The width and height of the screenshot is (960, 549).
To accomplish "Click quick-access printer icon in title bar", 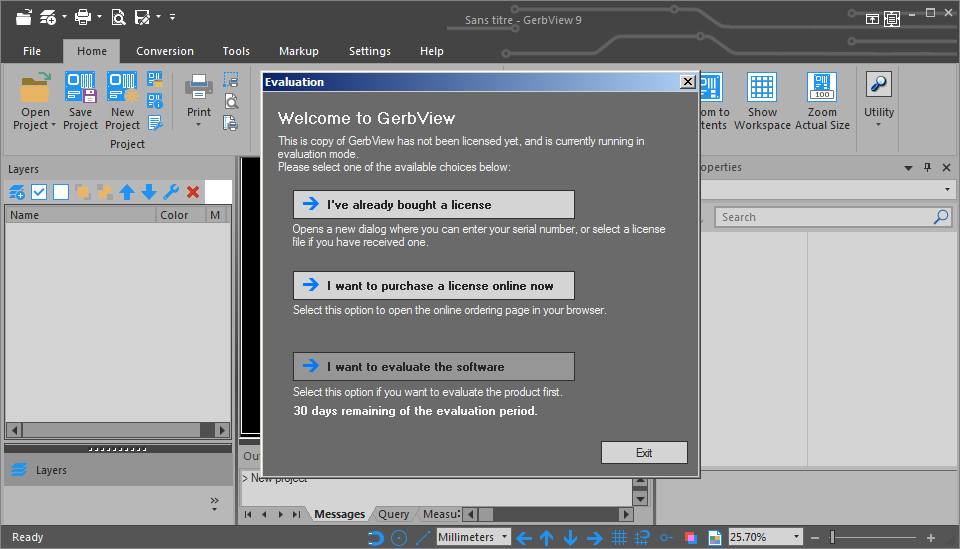I will coord(83,17).
